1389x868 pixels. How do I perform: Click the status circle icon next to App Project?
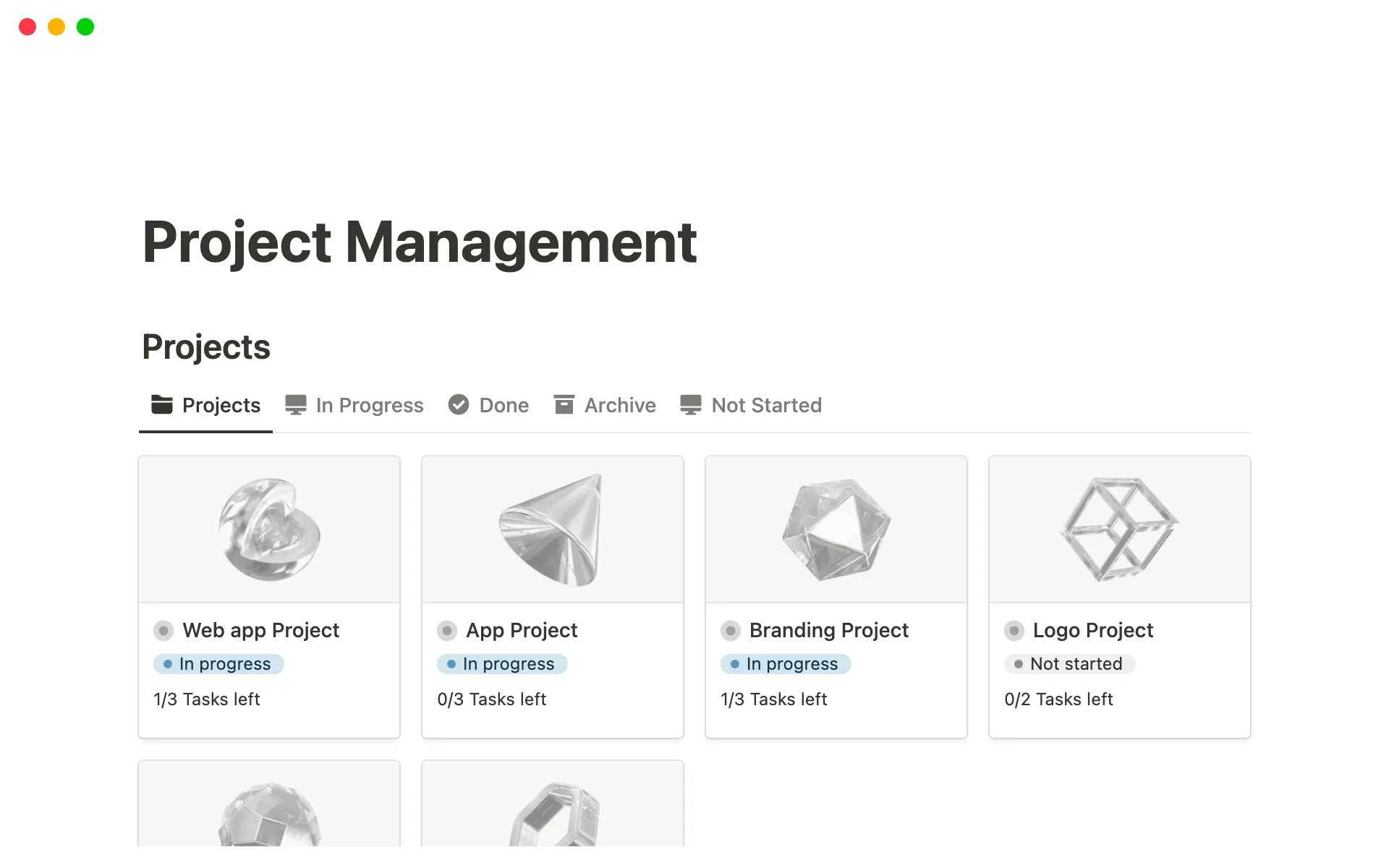447,631
